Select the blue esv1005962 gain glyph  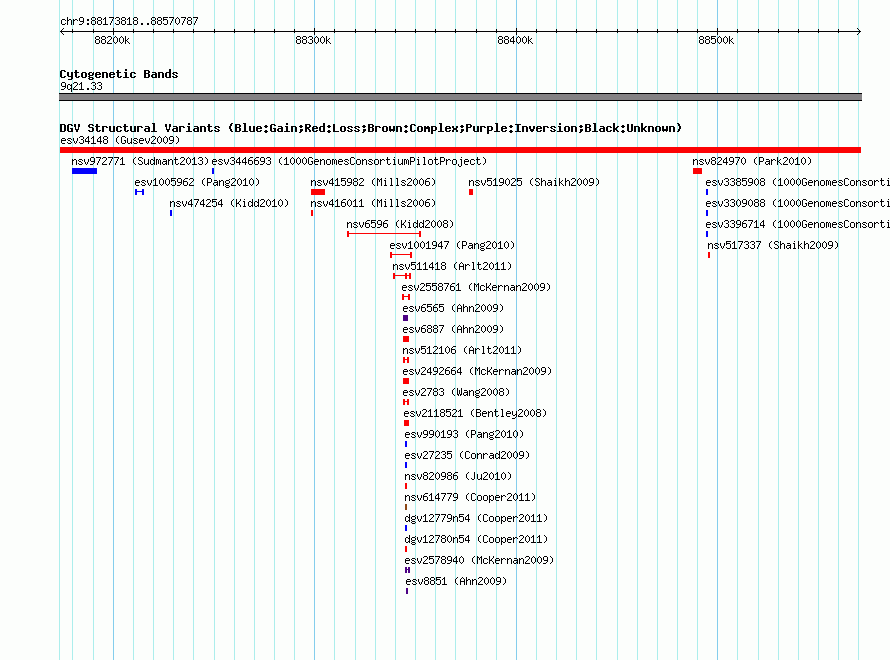[140, 192]
